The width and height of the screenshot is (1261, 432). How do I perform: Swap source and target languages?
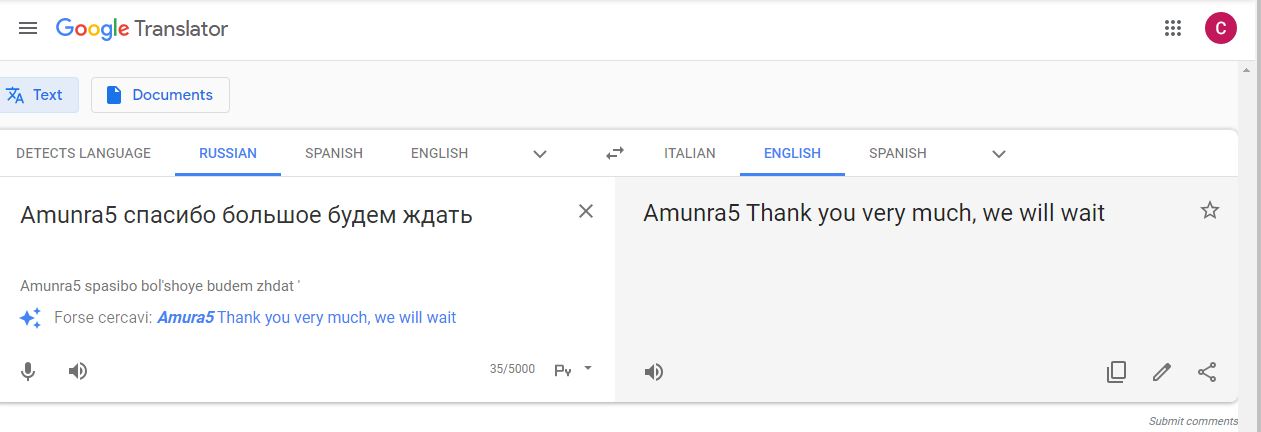point(615,153)
